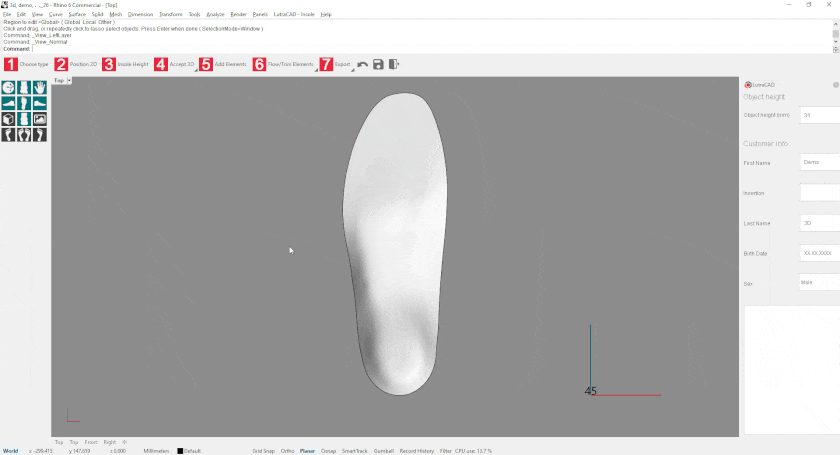Viewport: 840px width, 455px height.
Task: Click the add viewport tab icon
Action: (124, 442)
